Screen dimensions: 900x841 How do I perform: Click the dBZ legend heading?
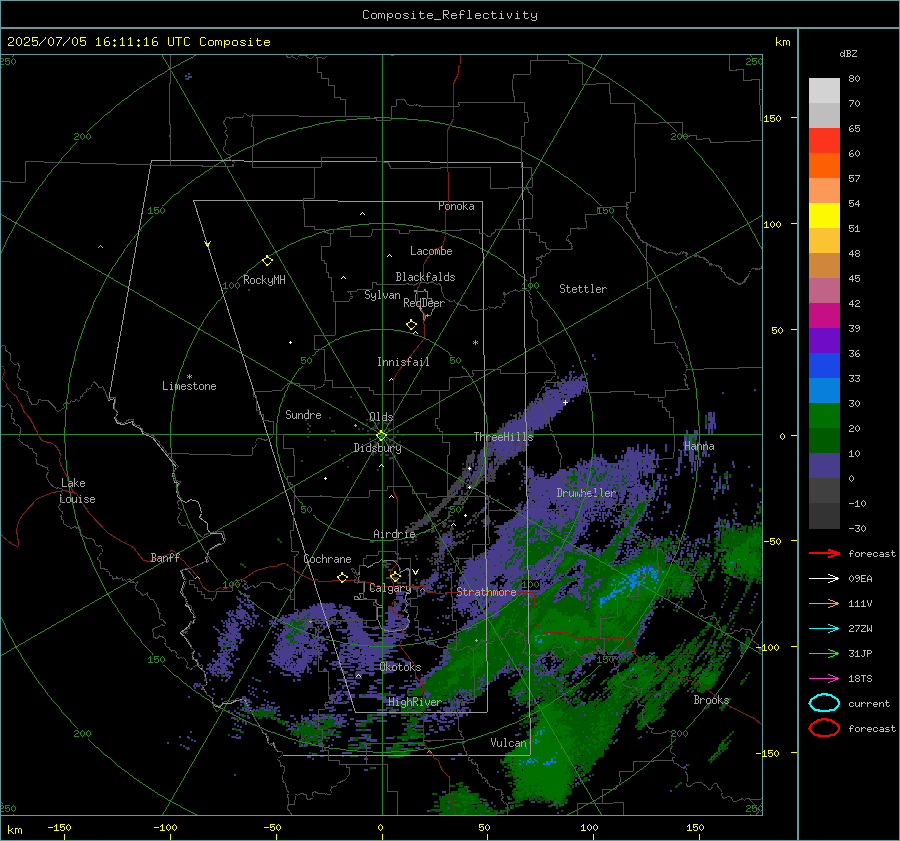click(x=848, y=53)
